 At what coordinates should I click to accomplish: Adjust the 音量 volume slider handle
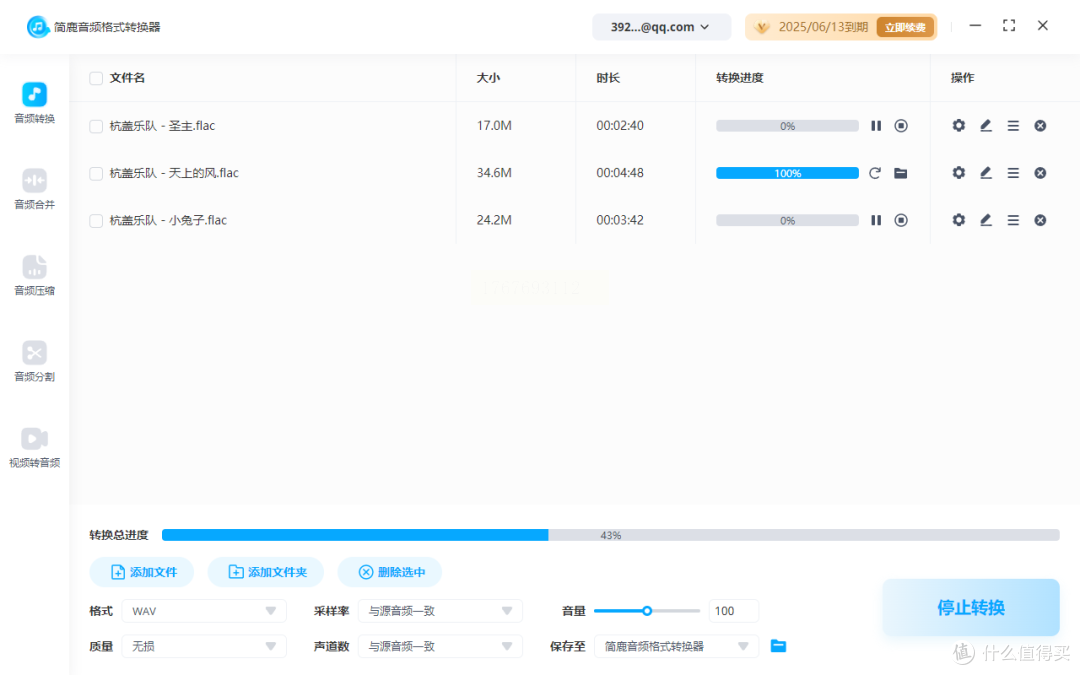pyautogui.click(x=647, y=611)
